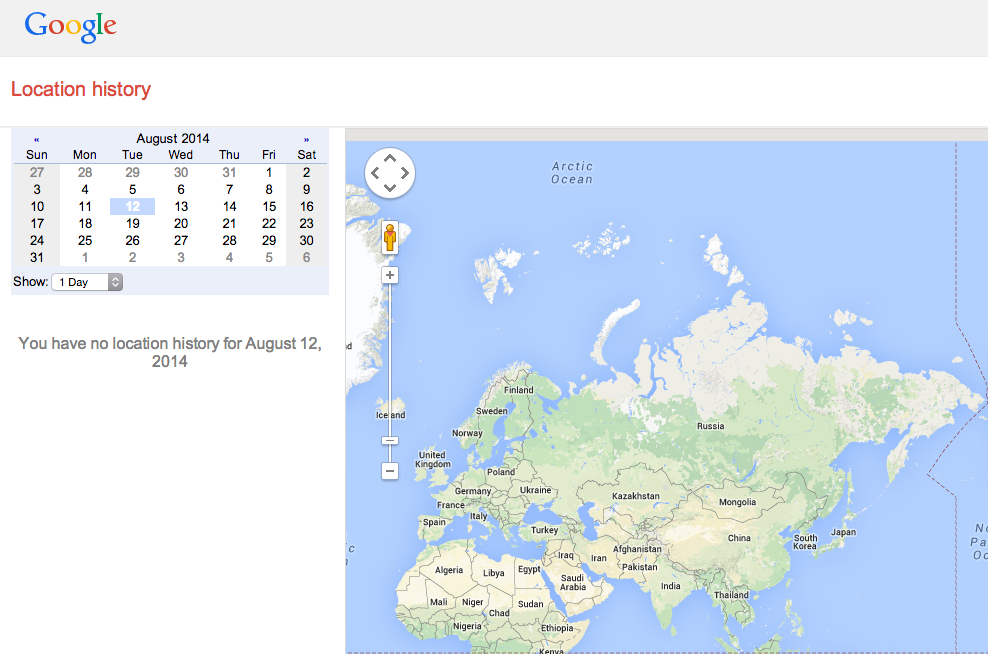The height and width of the screenshot is (654, 988).
Task: Zoom out with the minus button
Action: 390,470
